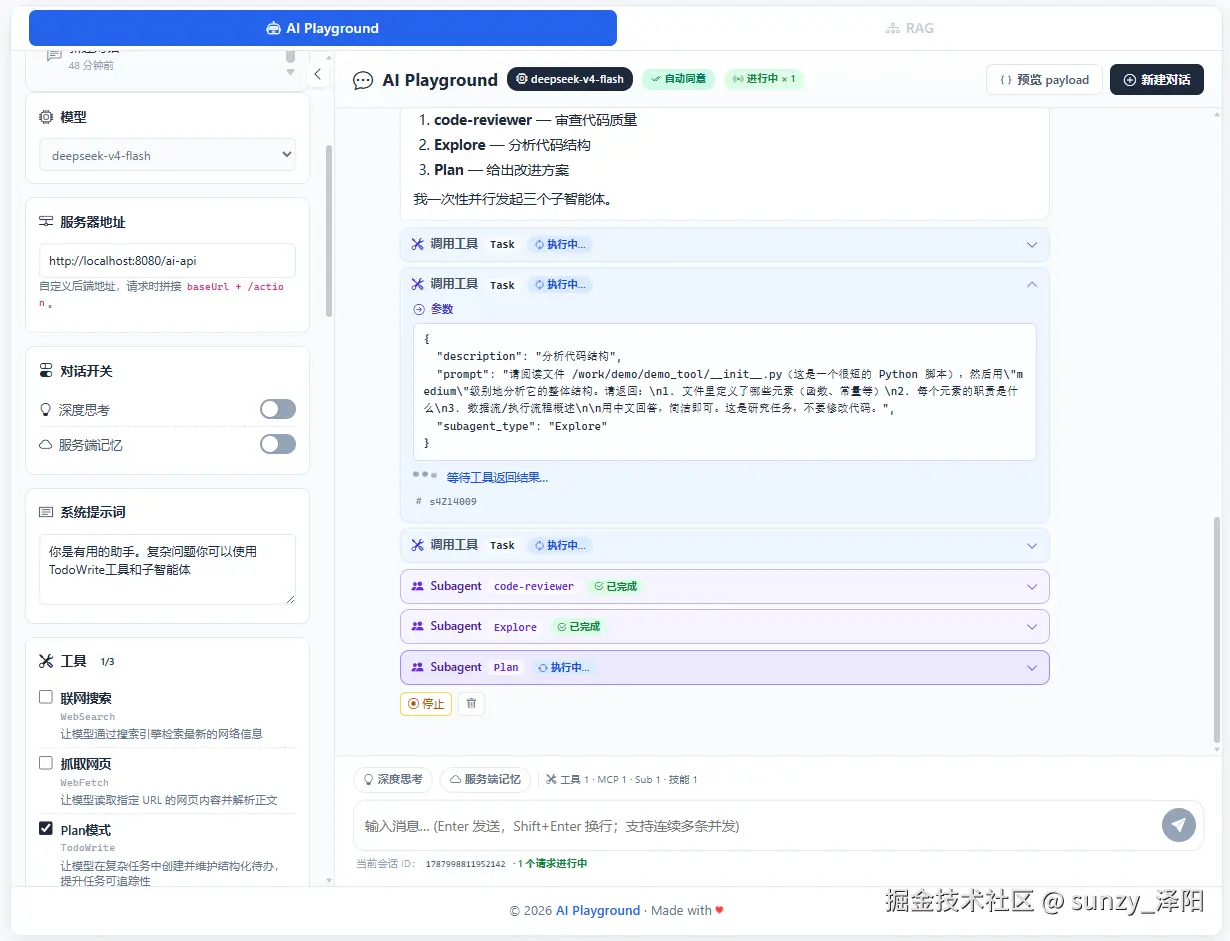Click 等待工具返回结果... text
Viewport: 1230px width, 941px height.
click(x=497, y=477)
